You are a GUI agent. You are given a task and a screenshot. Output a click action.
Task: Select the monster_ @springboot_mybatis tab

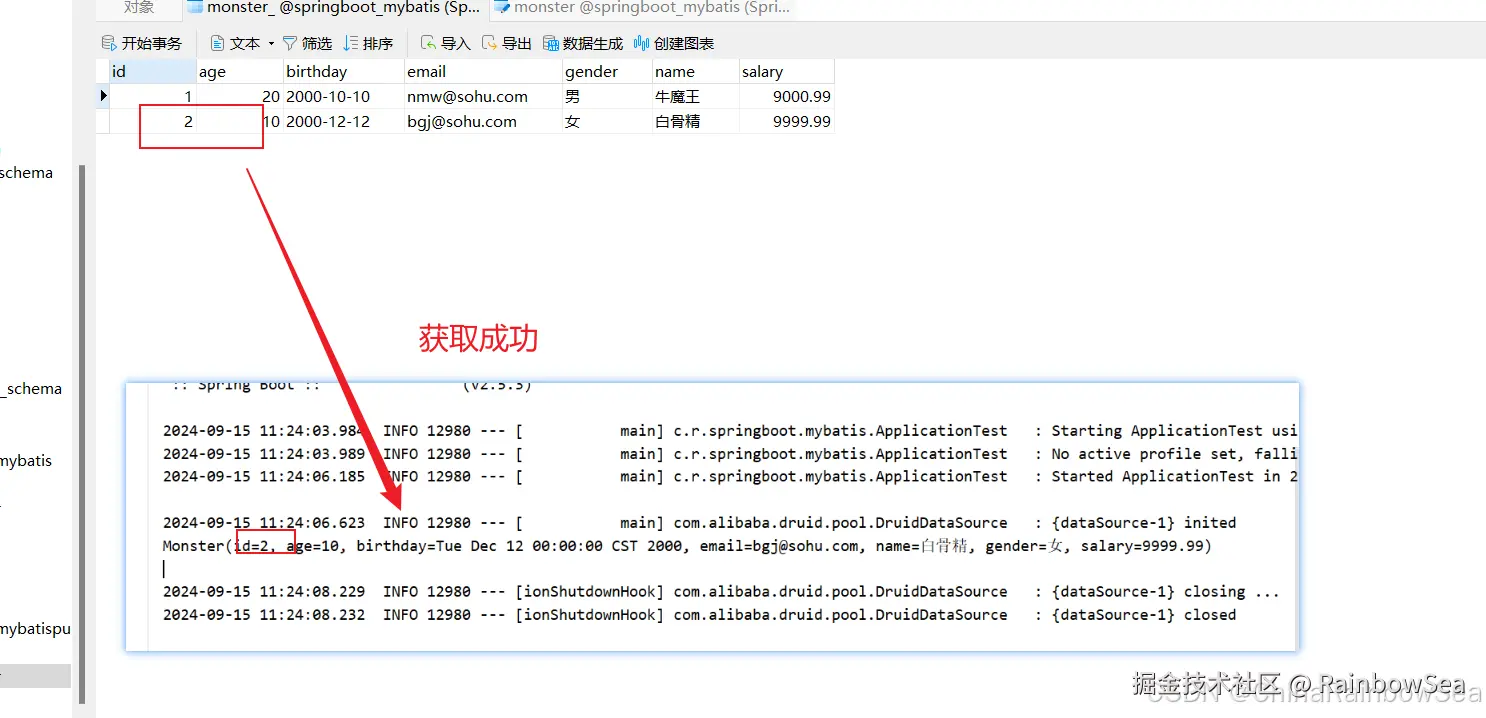[x=333, y=8]
